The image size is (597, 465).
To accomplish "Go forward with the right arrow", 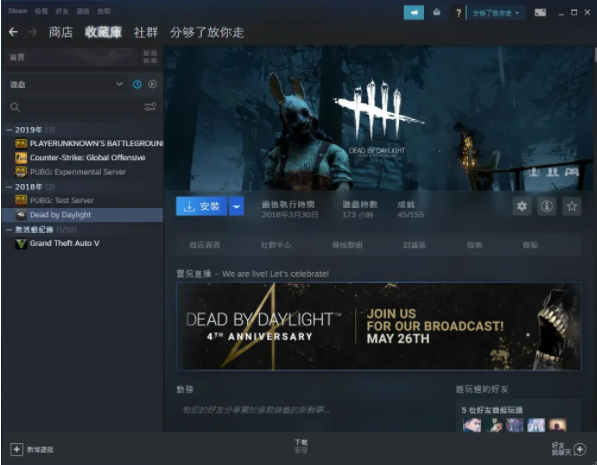I will click(x=33, y=32).
